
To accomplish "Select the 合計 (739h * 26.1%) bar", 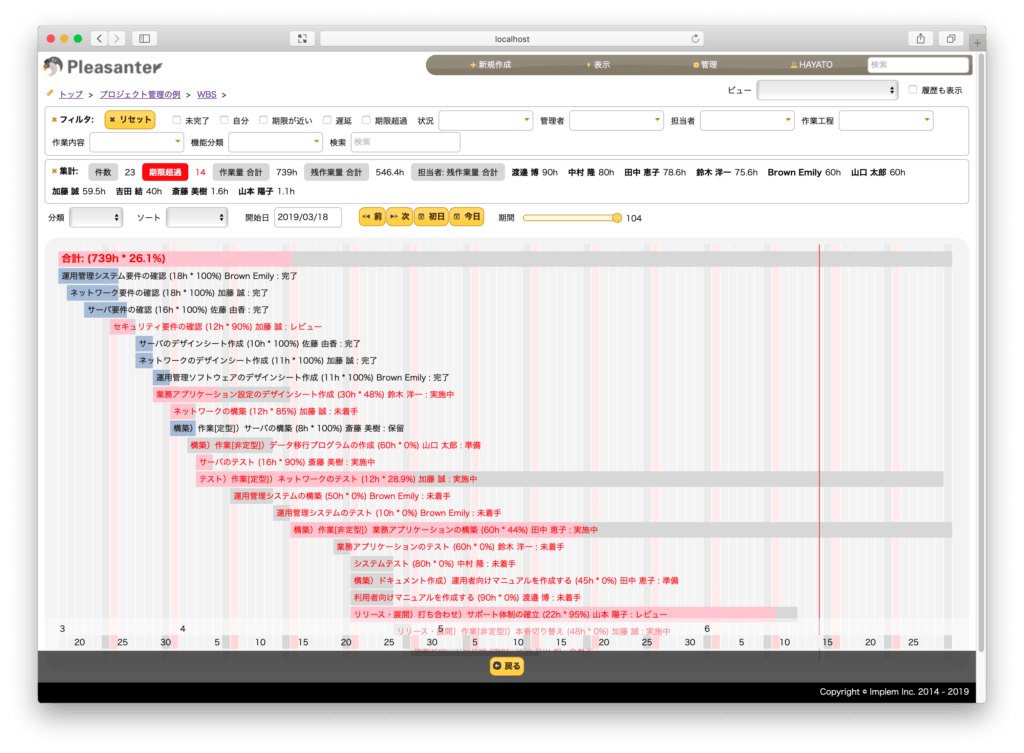I will [505, 259].
